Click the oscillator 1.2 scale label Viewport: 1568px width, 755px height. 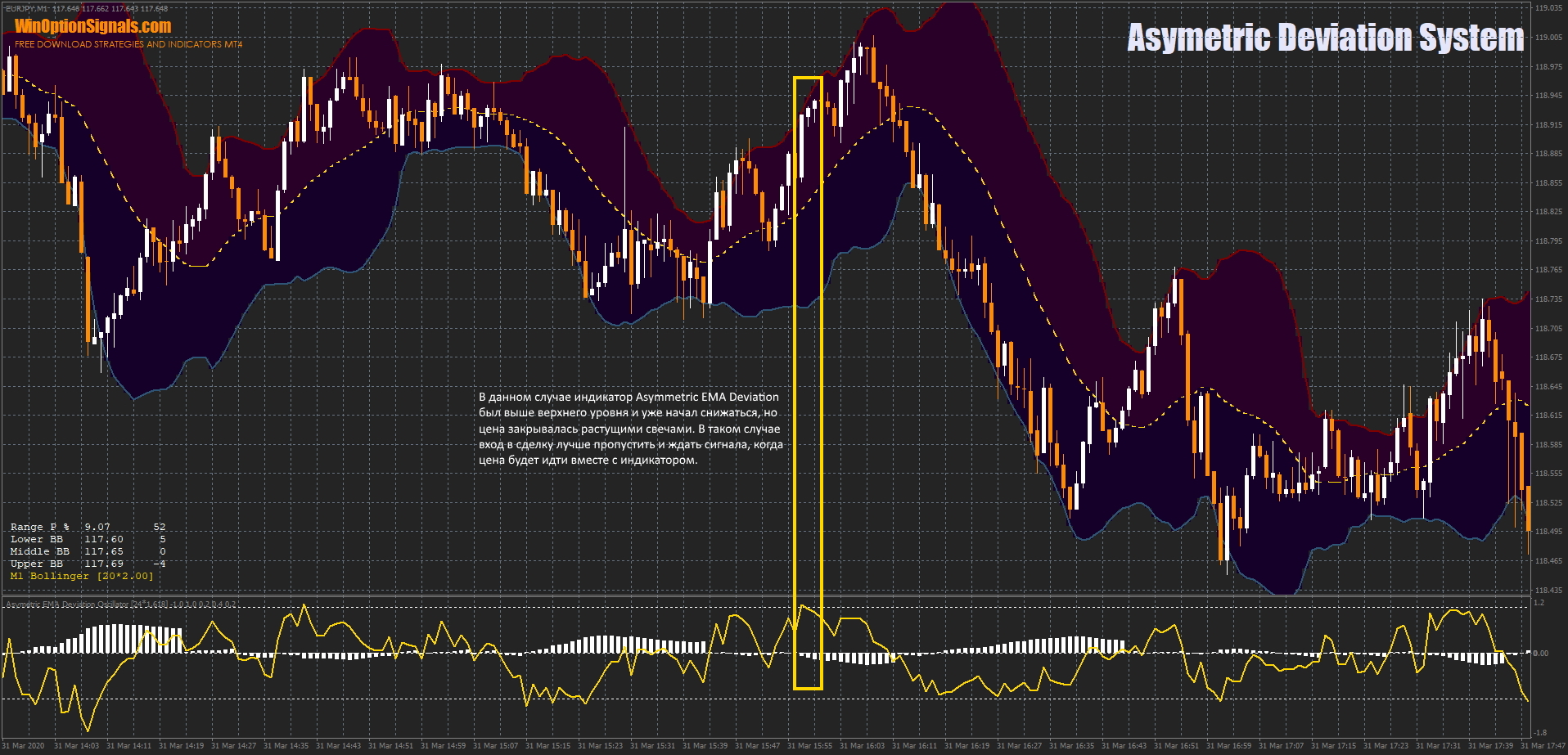coord(1539,603)
